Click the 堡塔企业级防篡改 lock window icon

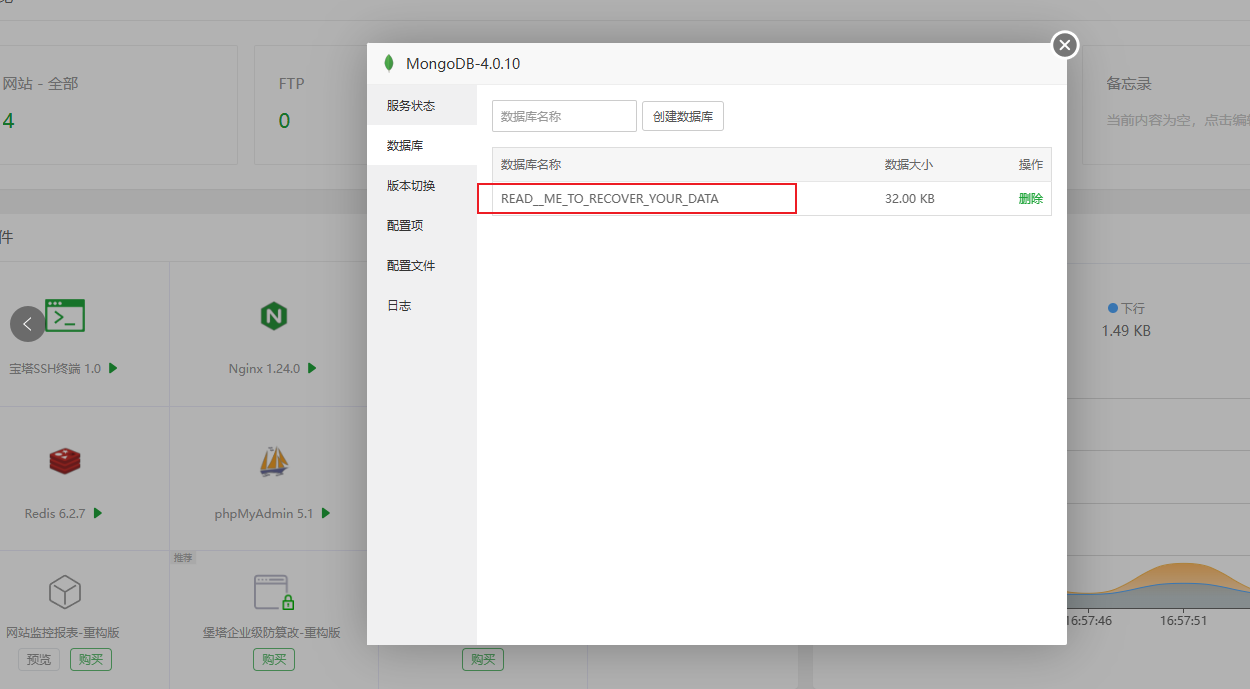tap(273, 592)
